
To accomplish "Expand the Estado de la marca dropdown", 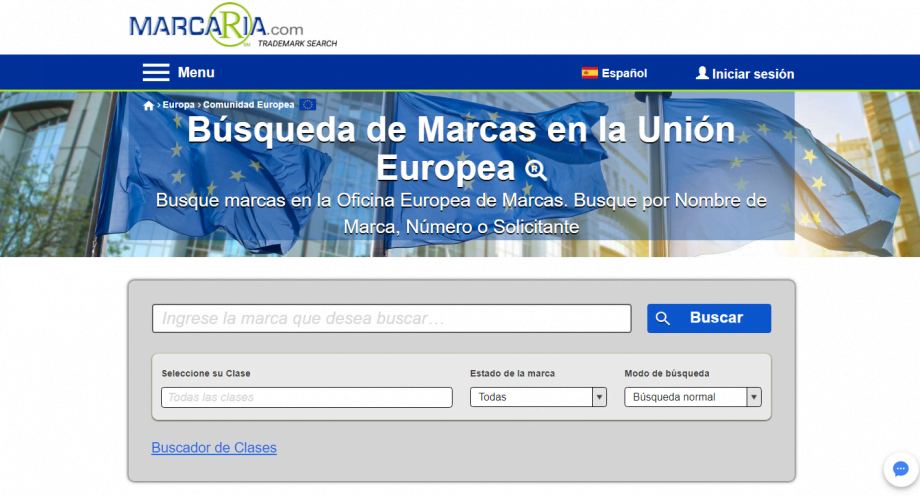I will tap(538, 397).
